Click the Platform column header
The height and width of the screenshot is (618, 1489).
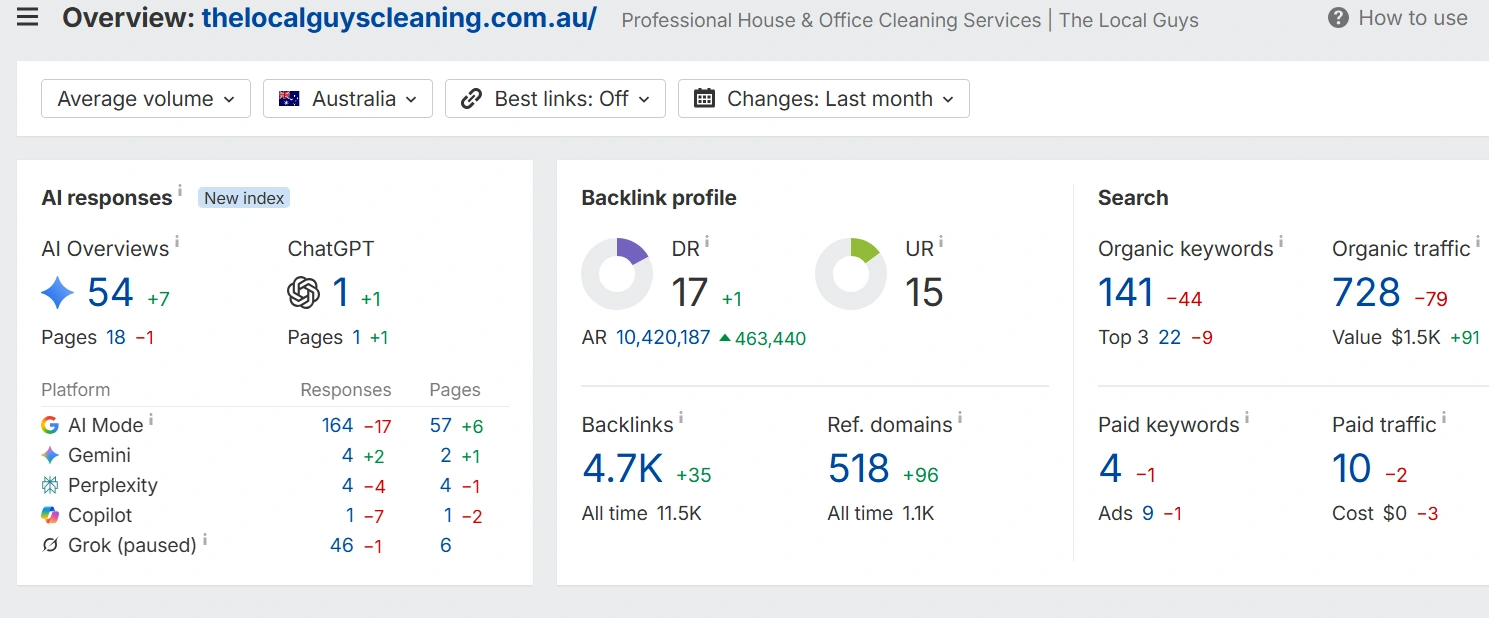pos(76,390)
